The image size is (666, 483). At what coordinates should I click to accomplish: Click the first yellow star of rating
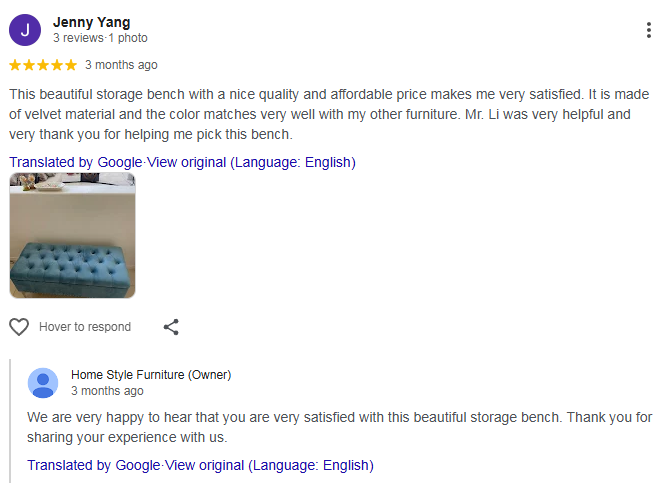[16, 65]
